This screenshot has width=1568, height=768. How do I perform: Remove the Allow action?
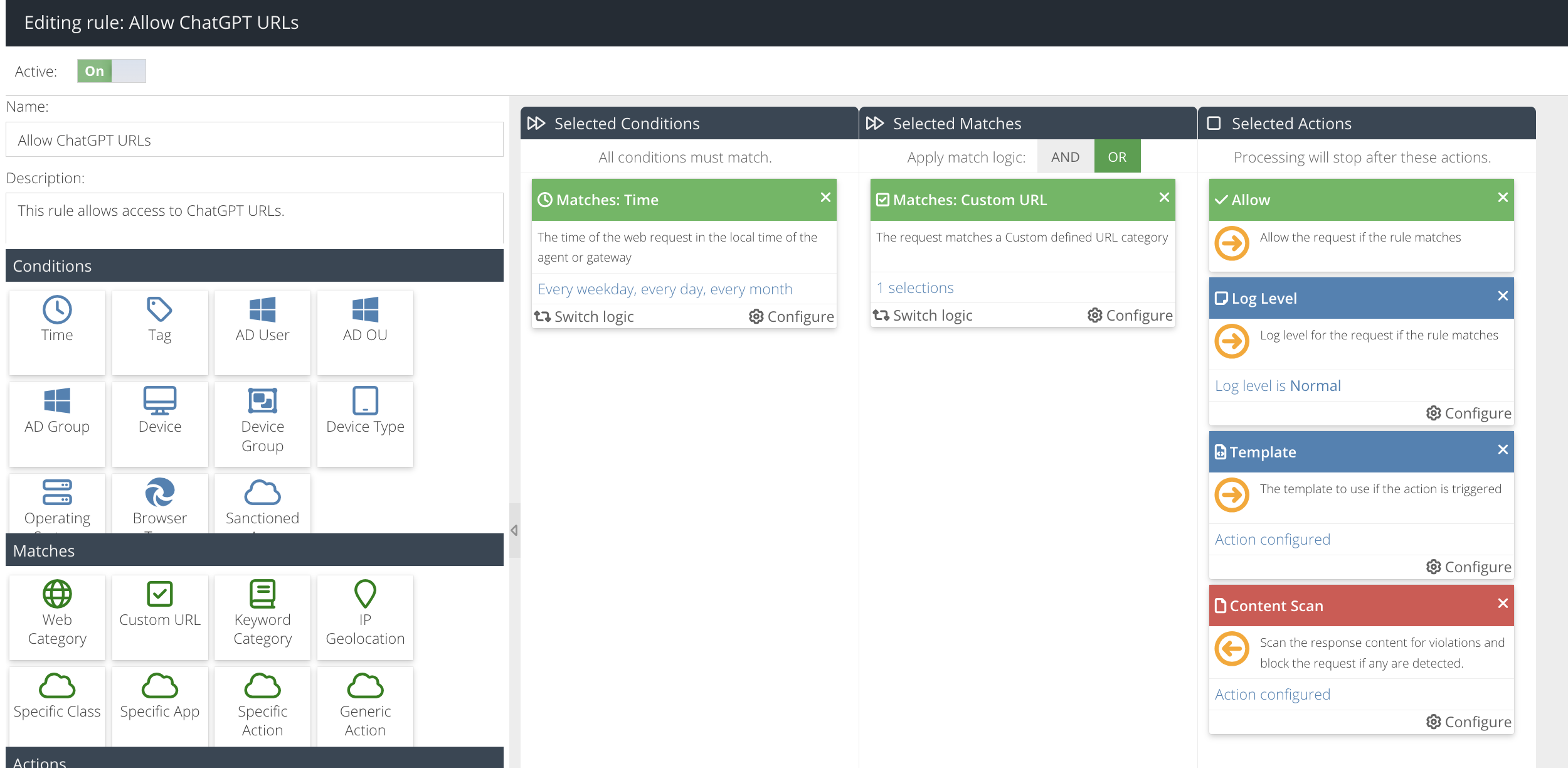1503,197
